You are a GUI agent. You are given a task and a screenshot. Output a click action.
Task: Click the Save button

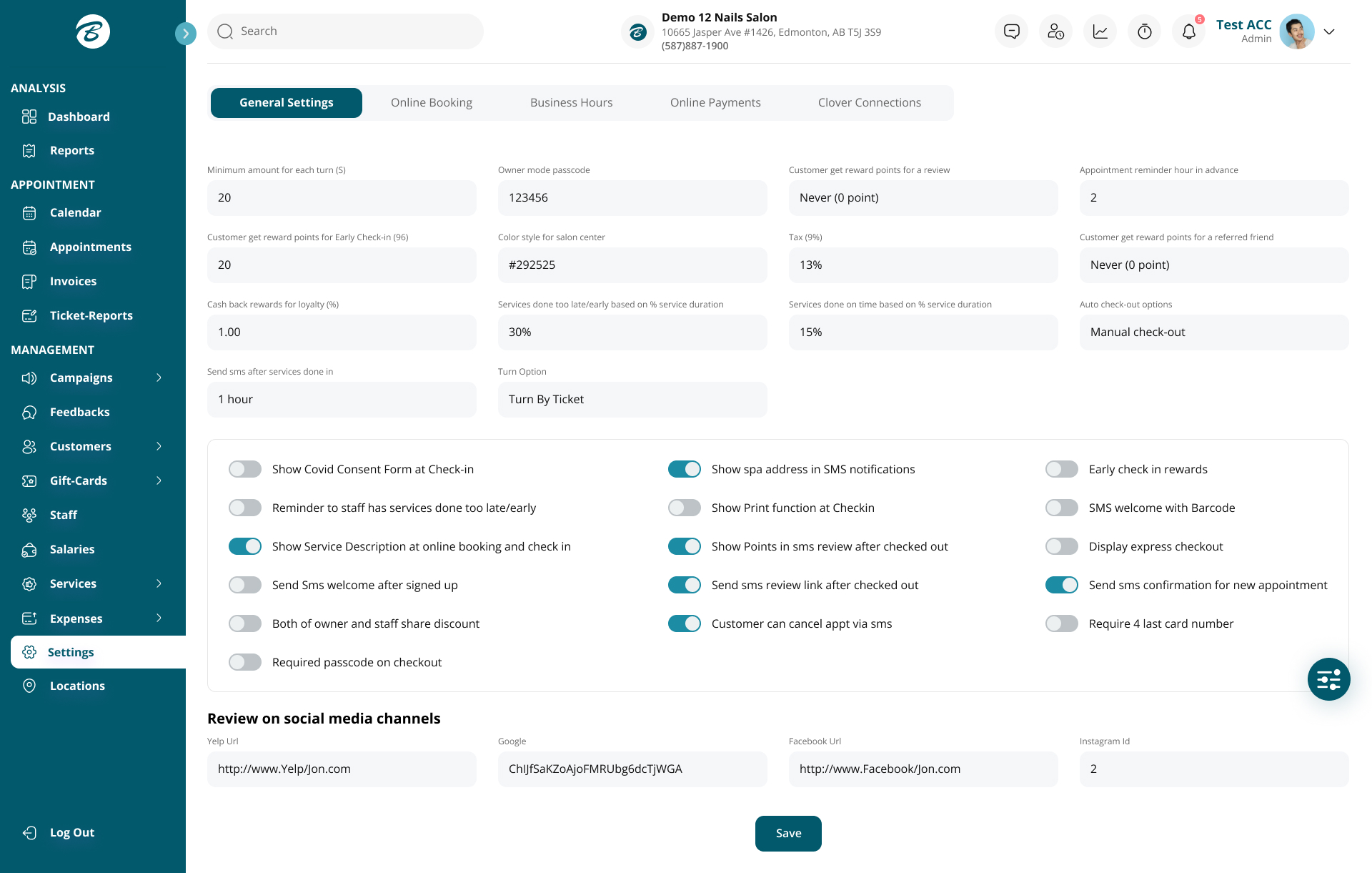(x=788, y=833)
